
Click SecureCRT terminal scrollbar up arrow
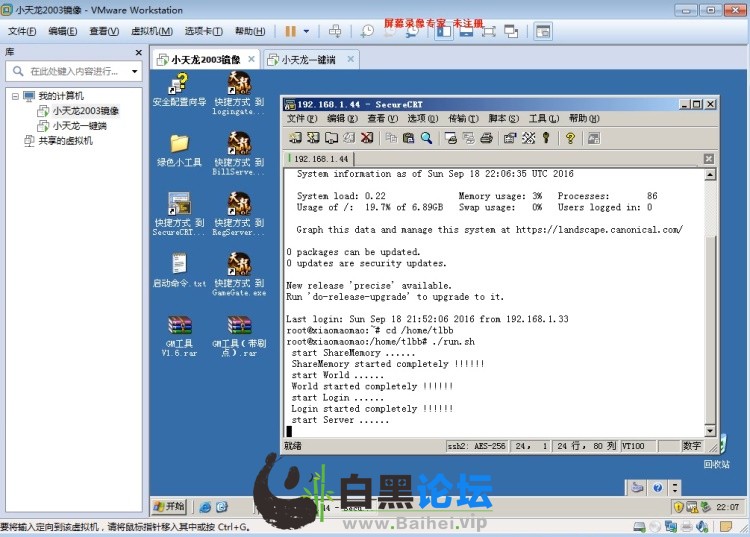pyautogui.click(x=710, y=175)
